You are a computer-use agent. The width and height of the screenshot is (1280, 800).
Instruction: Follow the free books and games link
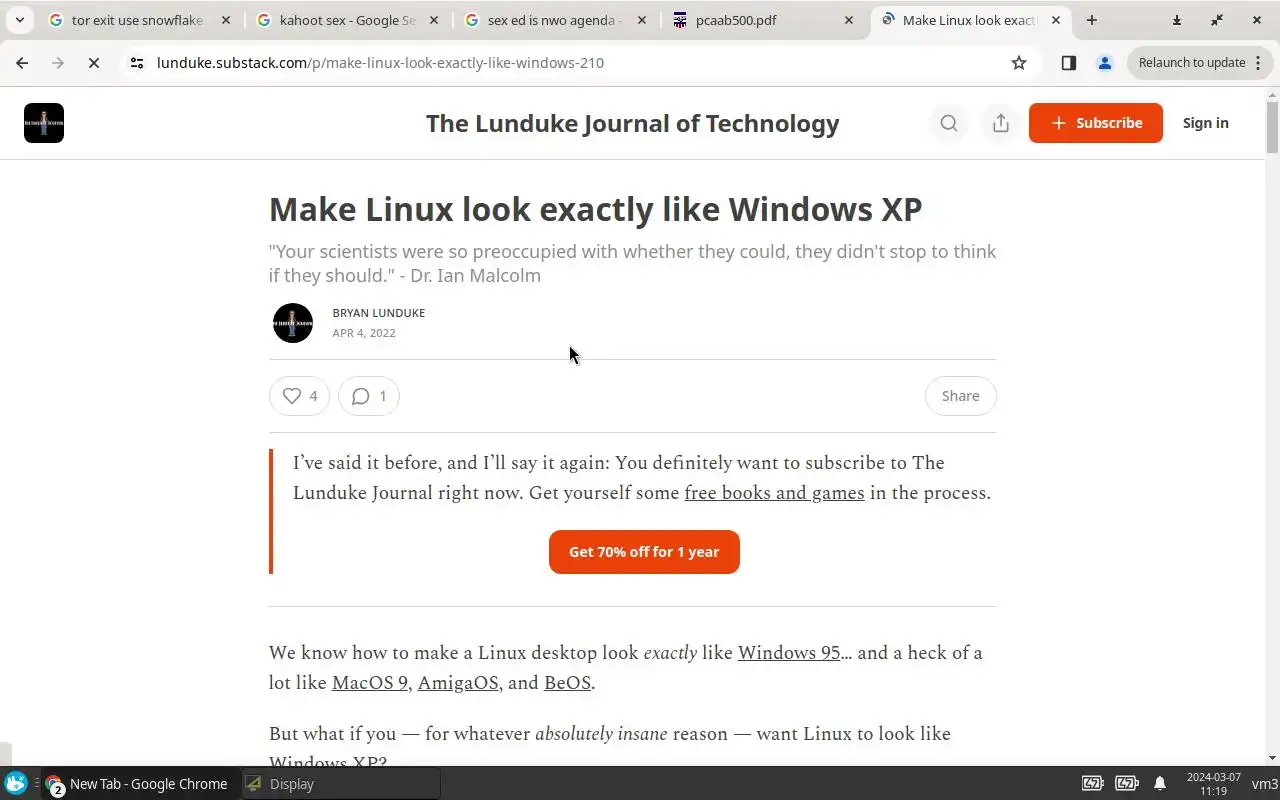click(x=774, y=493)
